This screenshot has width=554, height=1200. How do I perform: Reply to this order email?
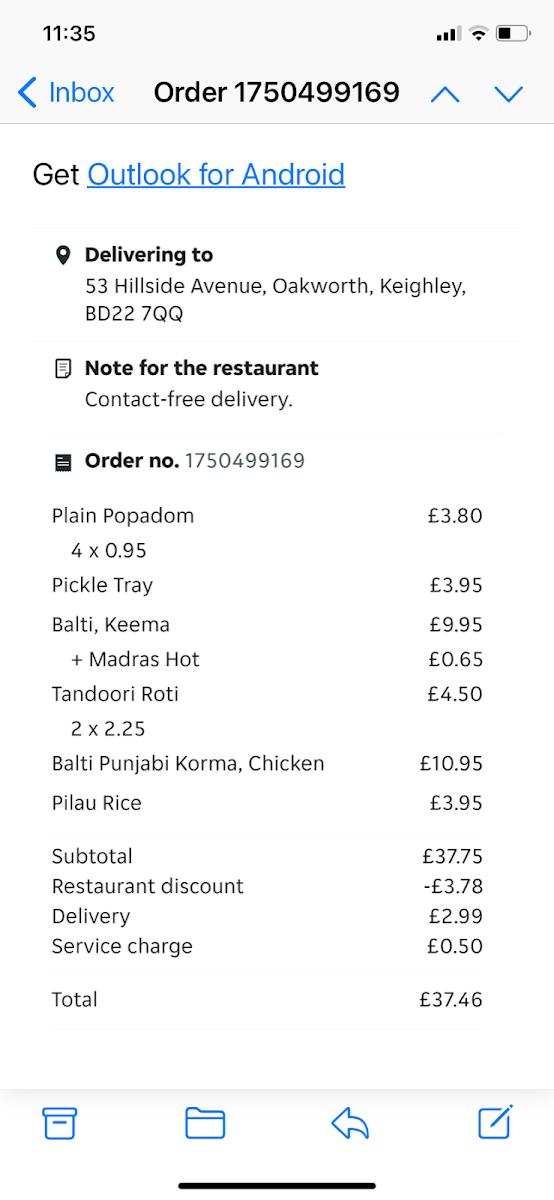[x=350, y=1123]
